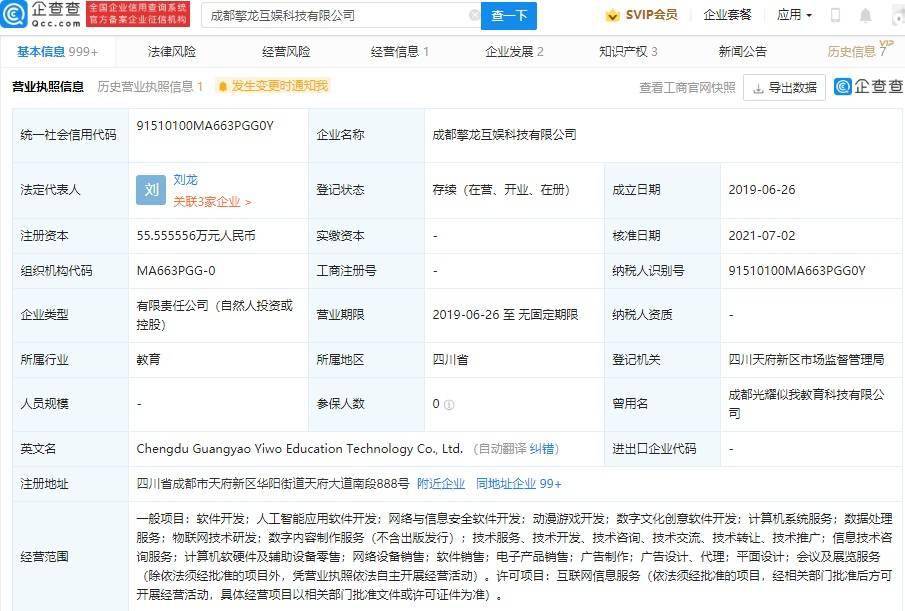The image size is (905, 611).
Task: Click company name 成都擎龙互娱科技有限公司 in the table
Action: [x=504, y=134]
